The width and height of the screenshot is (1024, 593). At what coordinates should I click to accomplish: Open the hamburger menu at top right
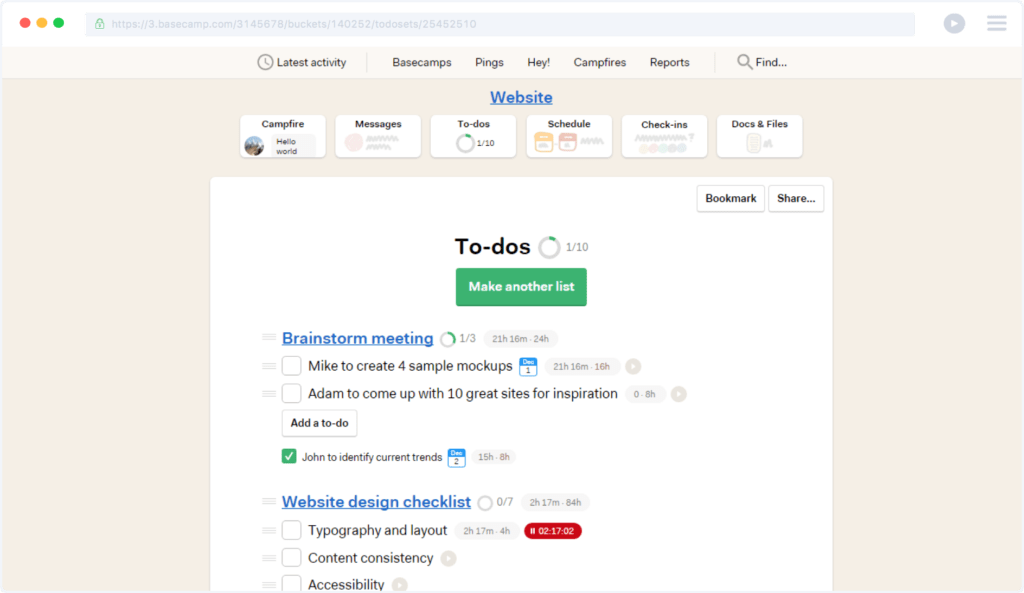(996, 23)
